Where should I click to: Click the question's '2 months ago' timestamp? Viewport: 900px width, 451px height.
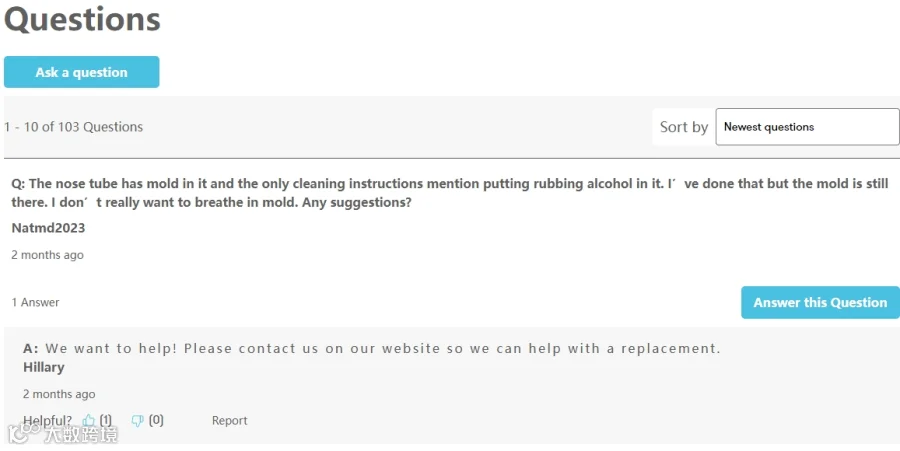point(47,255)
